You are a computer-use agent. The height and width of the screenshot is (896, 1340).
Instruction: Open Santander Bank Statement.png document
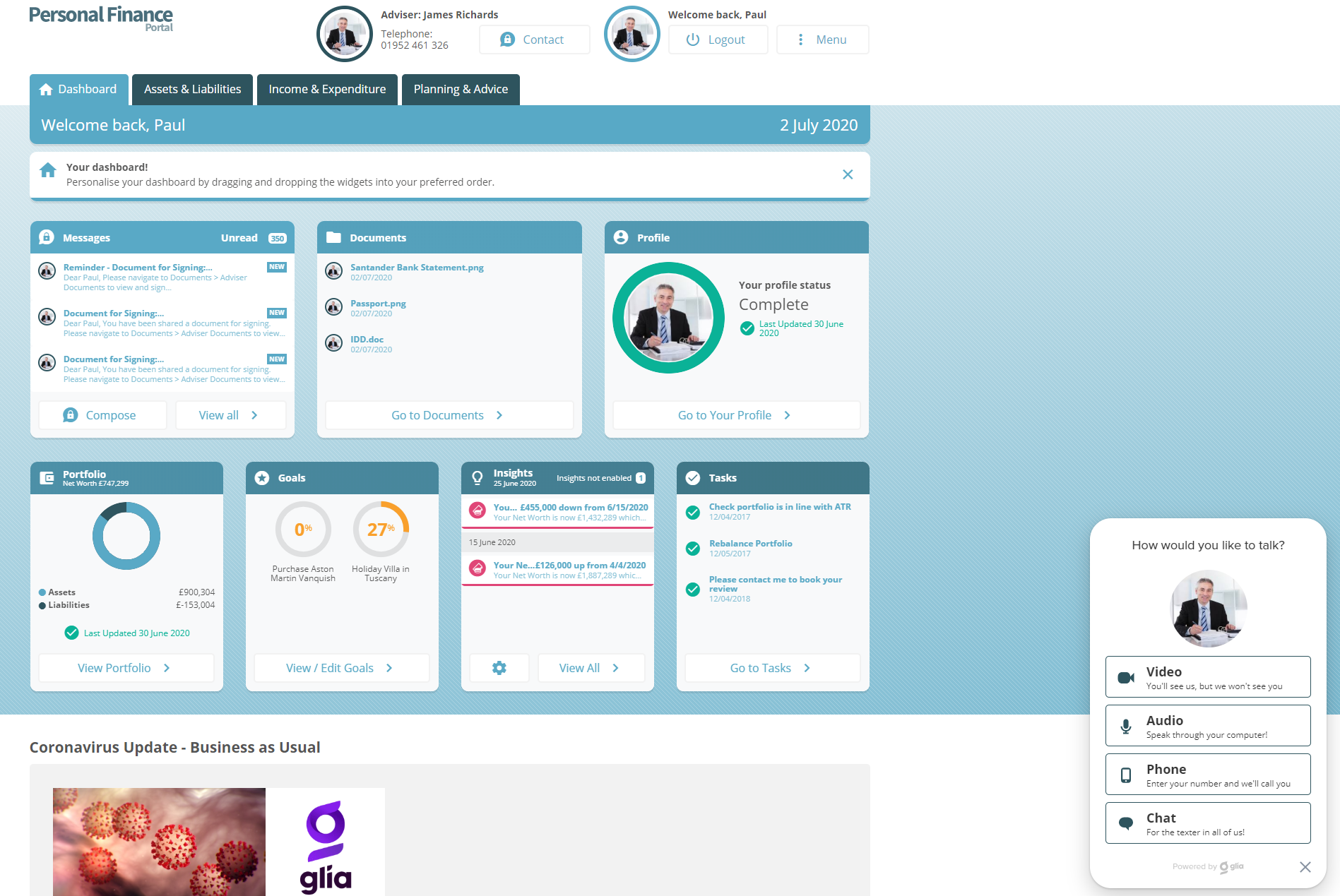click(417, 268)
